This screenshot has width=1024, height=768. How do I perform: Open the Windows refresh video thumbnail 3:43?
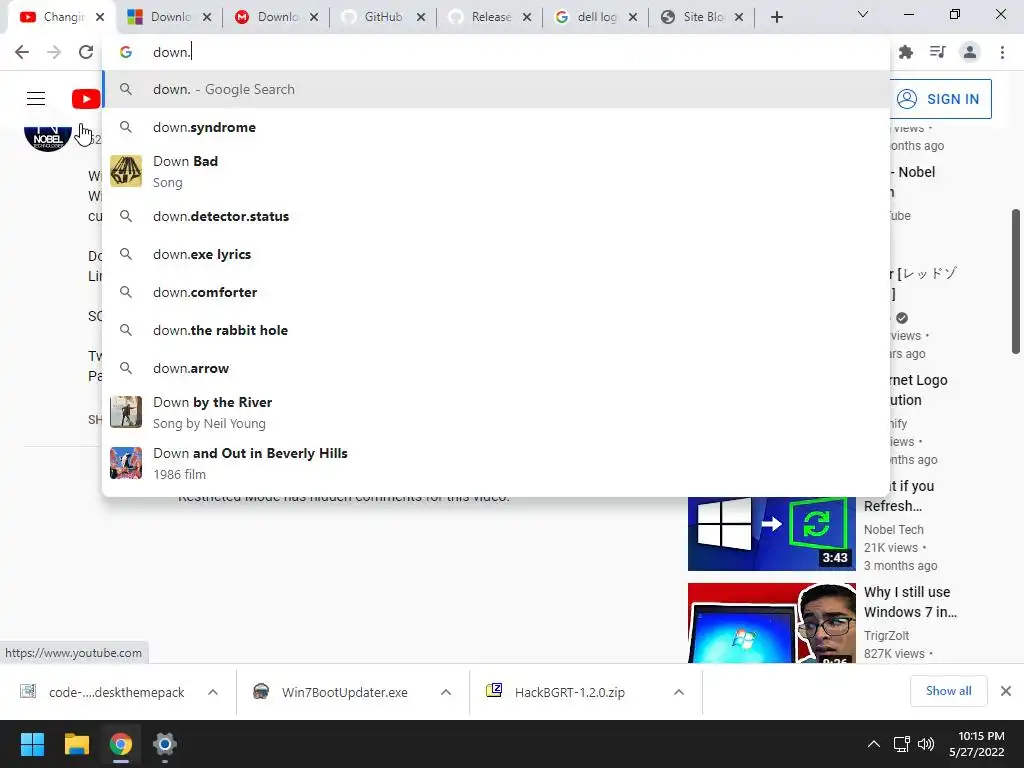click(771, 534)
